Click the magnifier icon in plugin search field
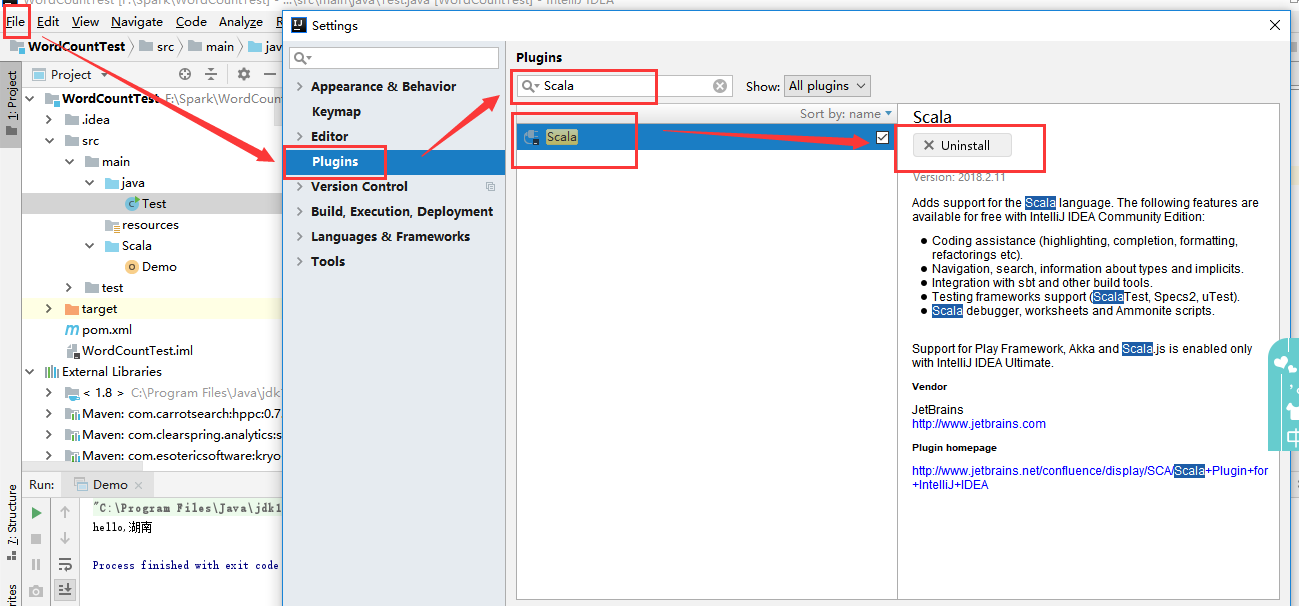The width and height of the screenshot is (1299, 606). (530, 86)
